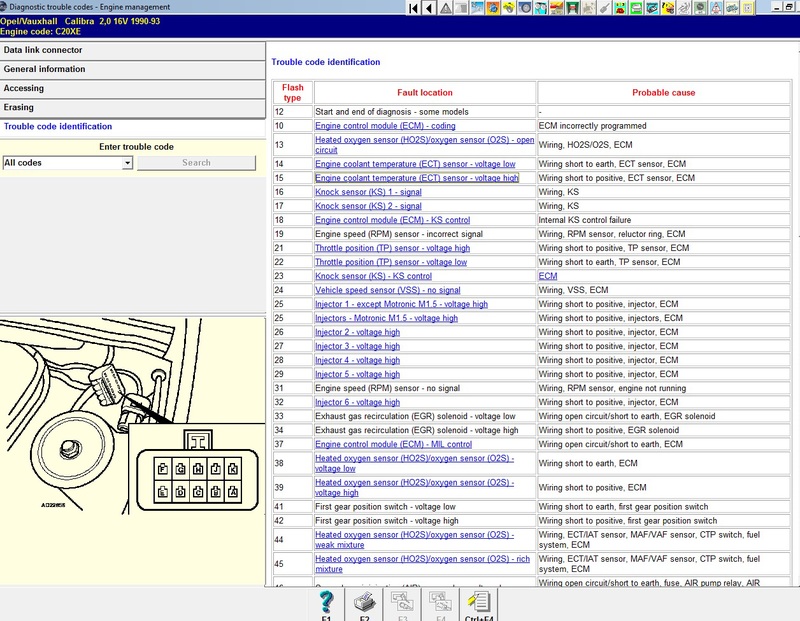Select row text 'Engine speed (RPM) sensor - incorrect signal'

[x=399, y=234]
